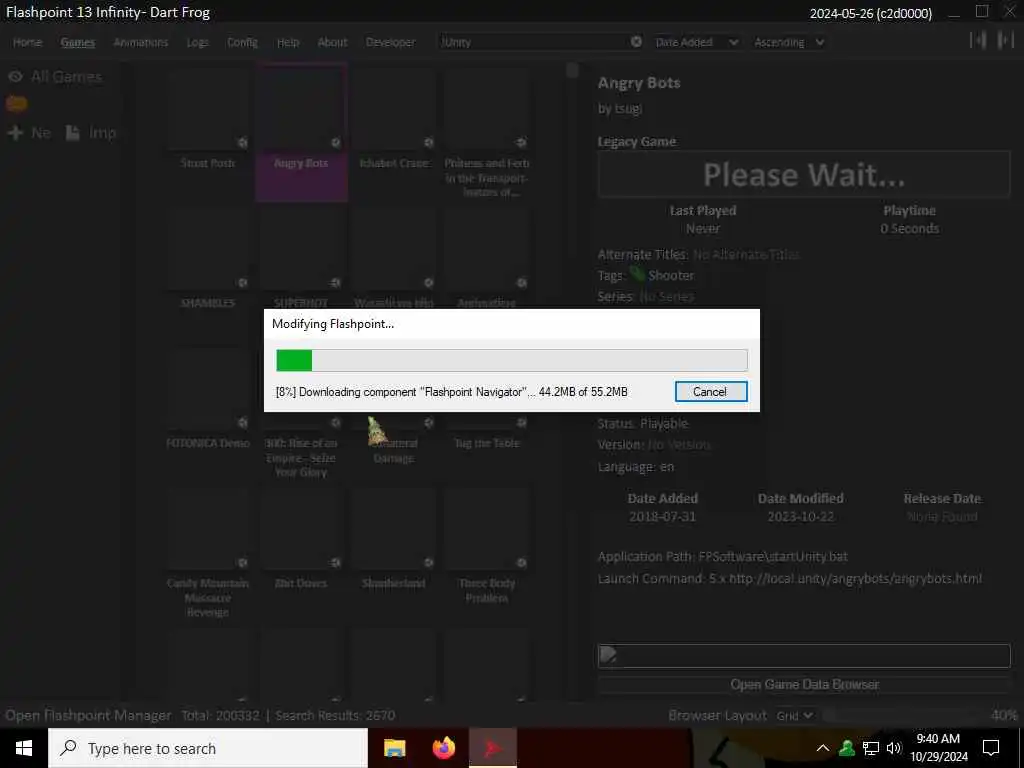The width and height of the screenshot is (1024, 768).
Task: Click the volume icon in system tray
Action: (894, 748)
